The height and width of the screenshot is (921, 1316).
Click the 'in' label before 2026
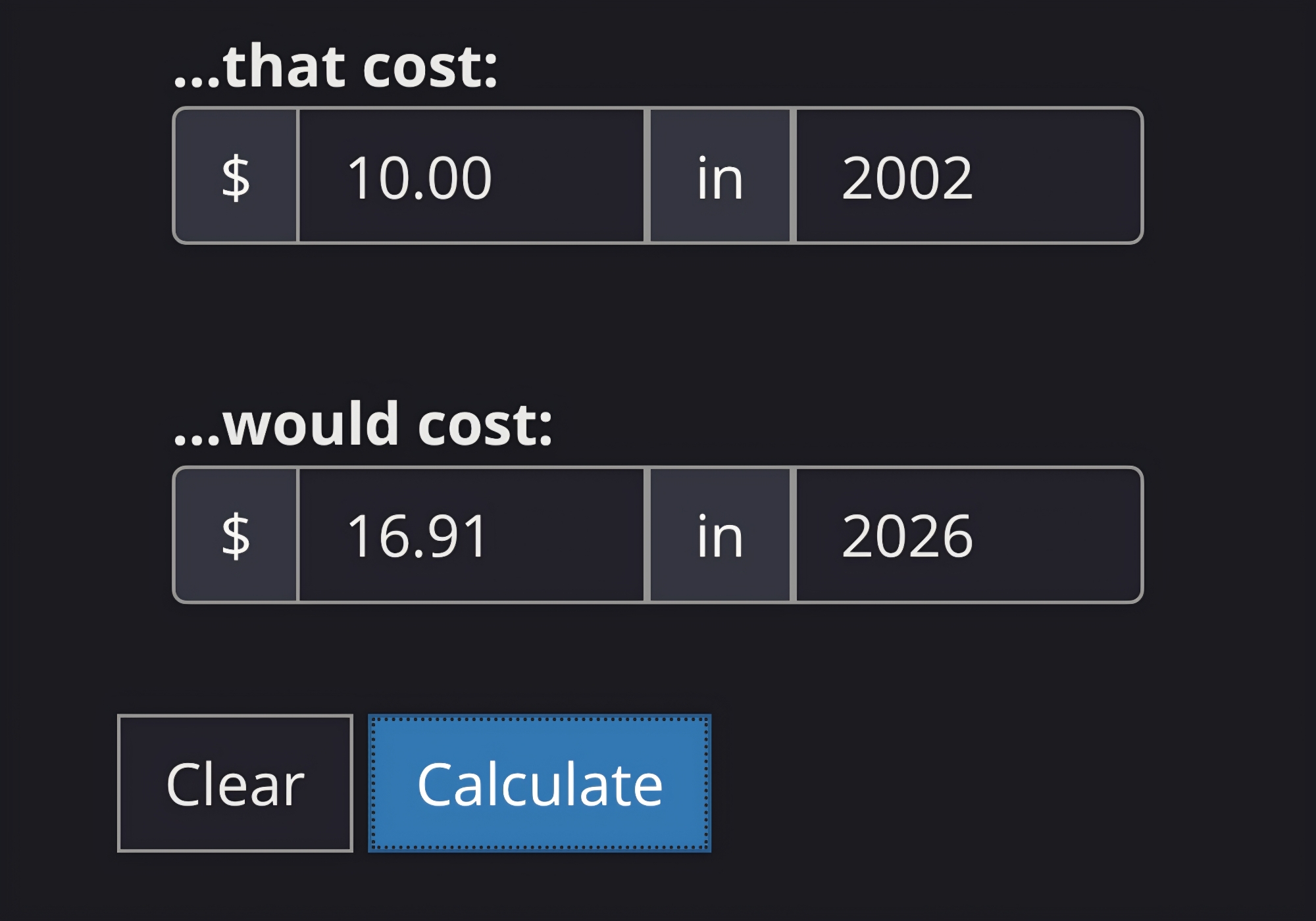(x=720, y=535)
